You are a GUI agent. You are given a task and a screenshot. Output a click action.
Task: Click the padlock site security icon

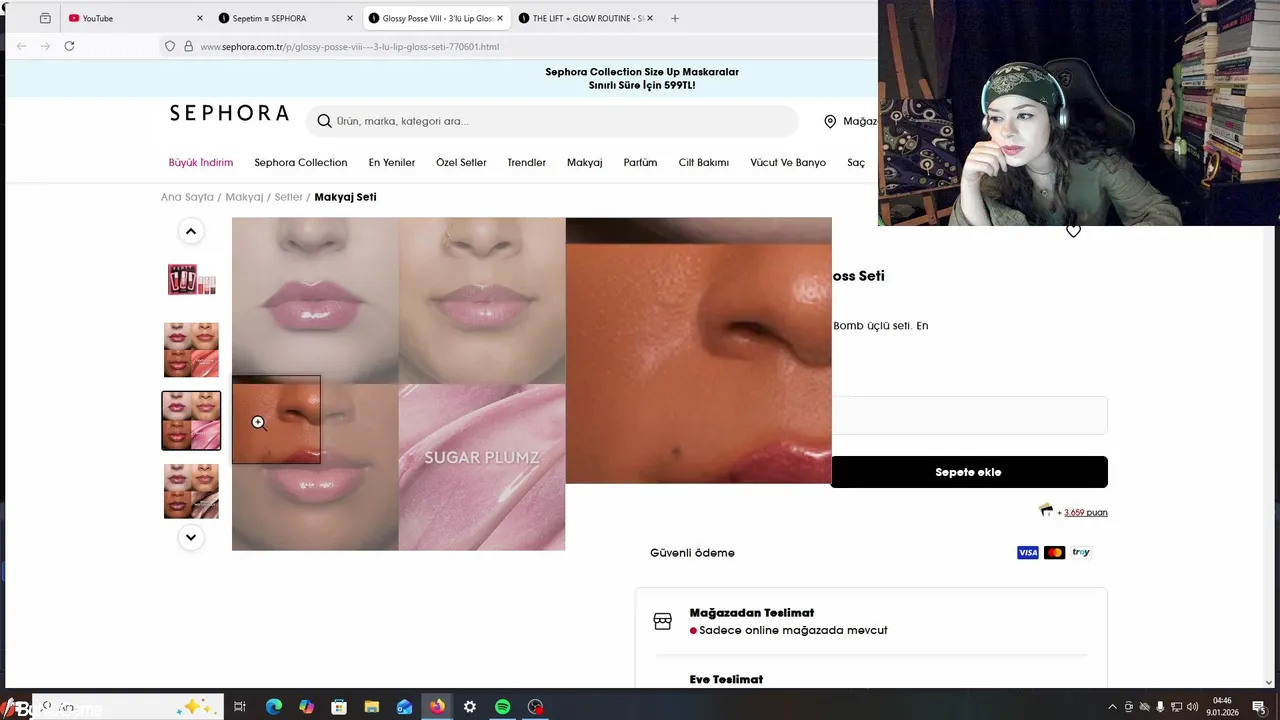point(188,46)
